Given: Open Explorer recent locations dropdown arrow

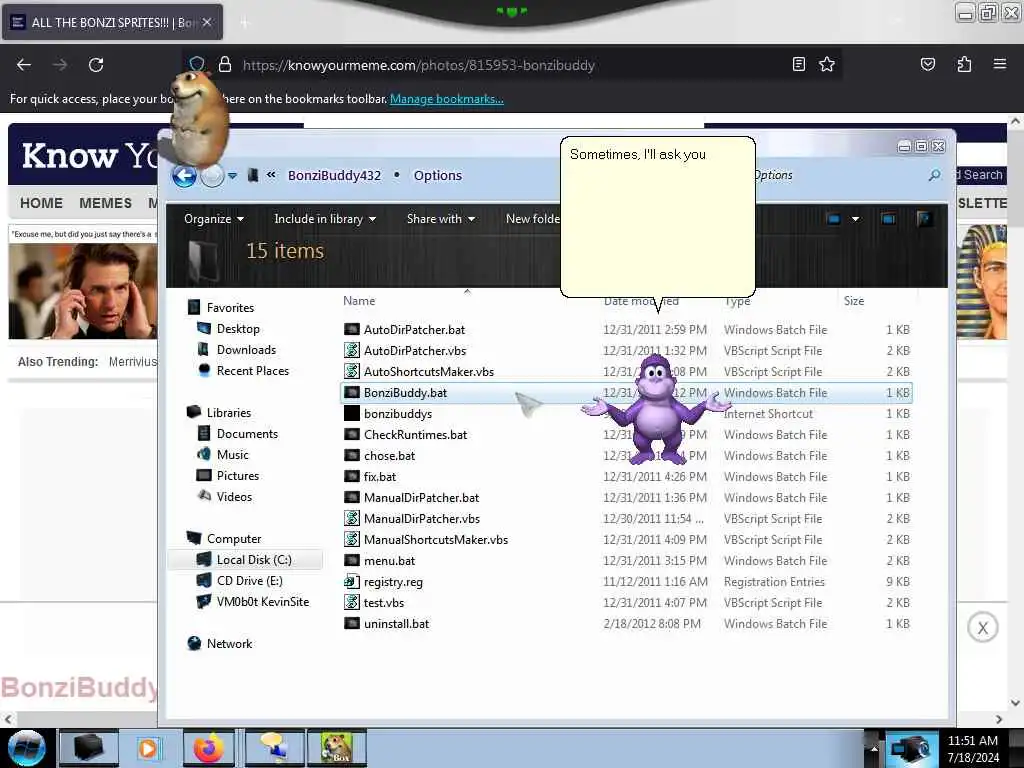Looking at the screenshot, I should pyautogui.click(x=232, y=176).
